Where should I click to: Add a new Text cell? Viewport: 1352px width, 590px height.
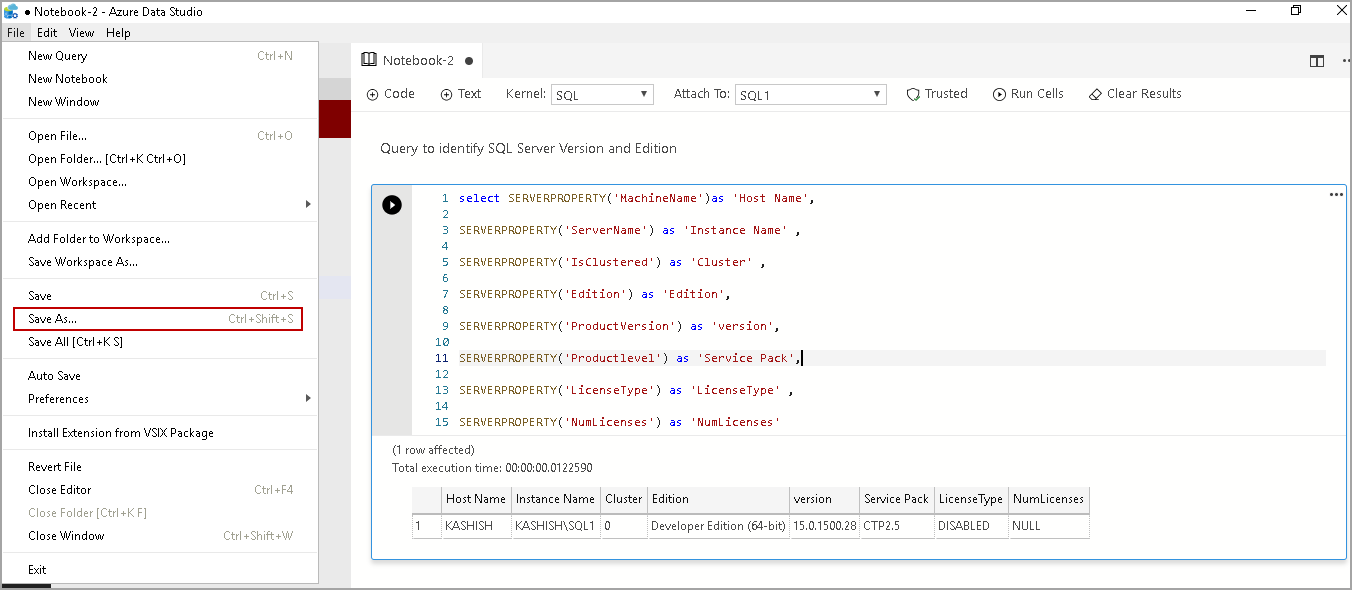(460, 94)
